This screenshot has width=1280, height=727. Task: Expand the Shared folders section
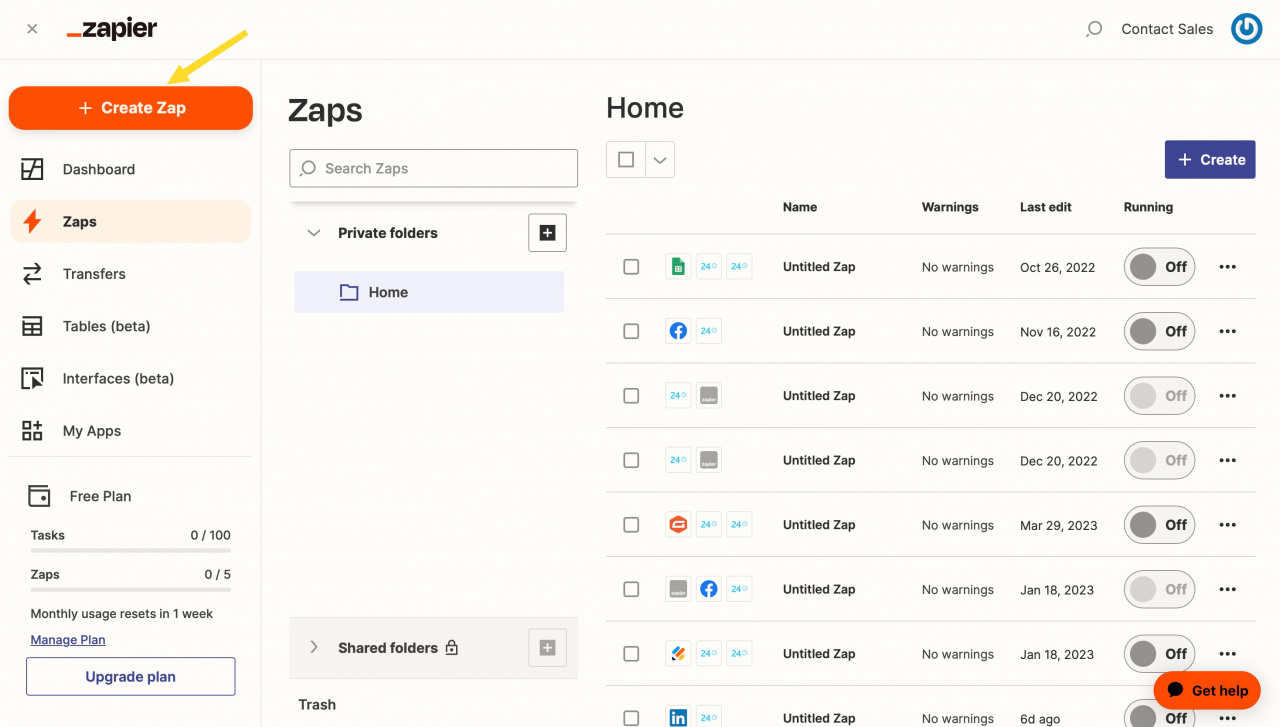coord(313,647)
